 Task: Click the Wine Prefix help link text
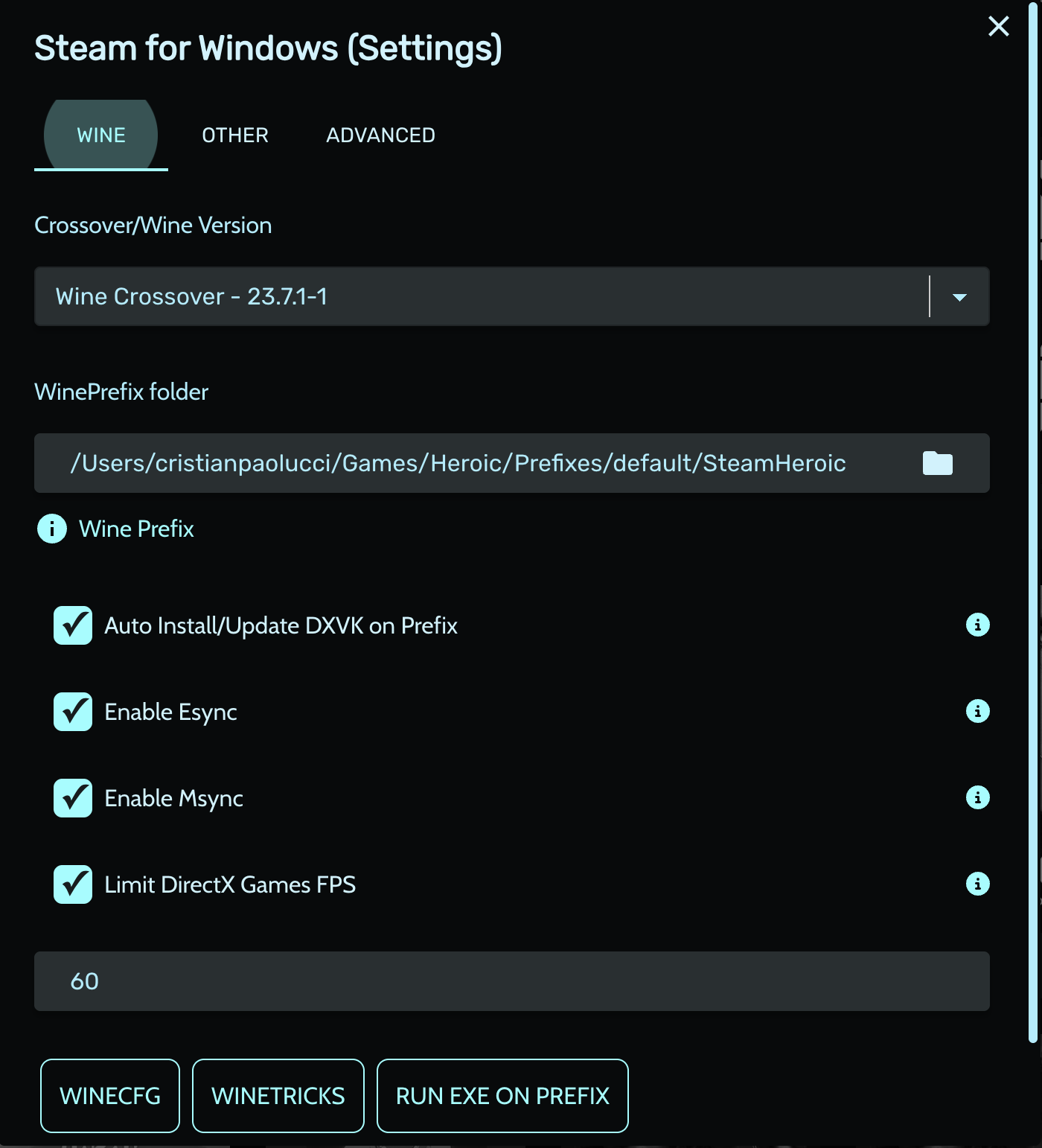[136, 529]
